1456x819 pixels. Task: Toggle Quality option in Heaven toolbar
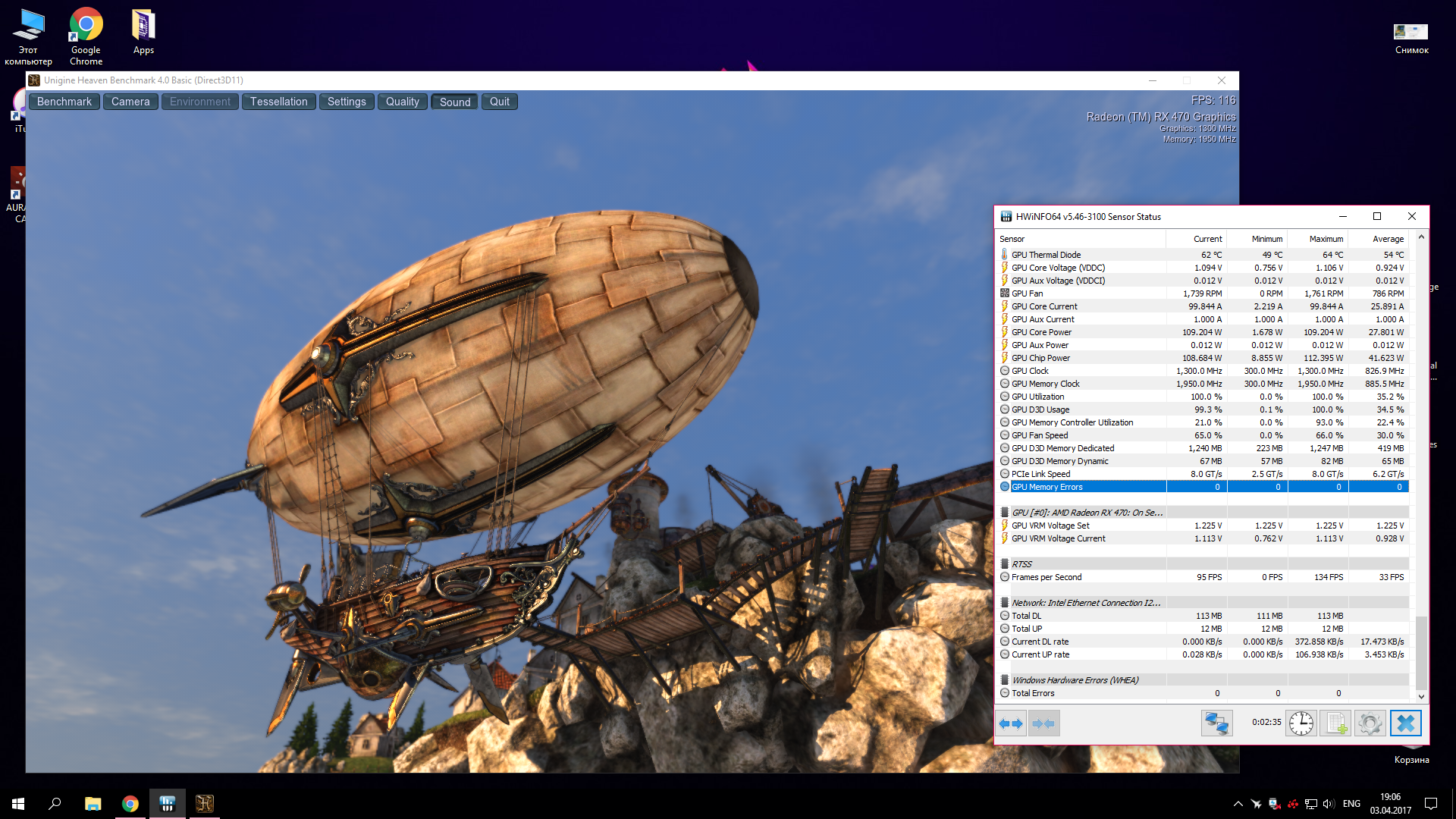coord(402,102)
